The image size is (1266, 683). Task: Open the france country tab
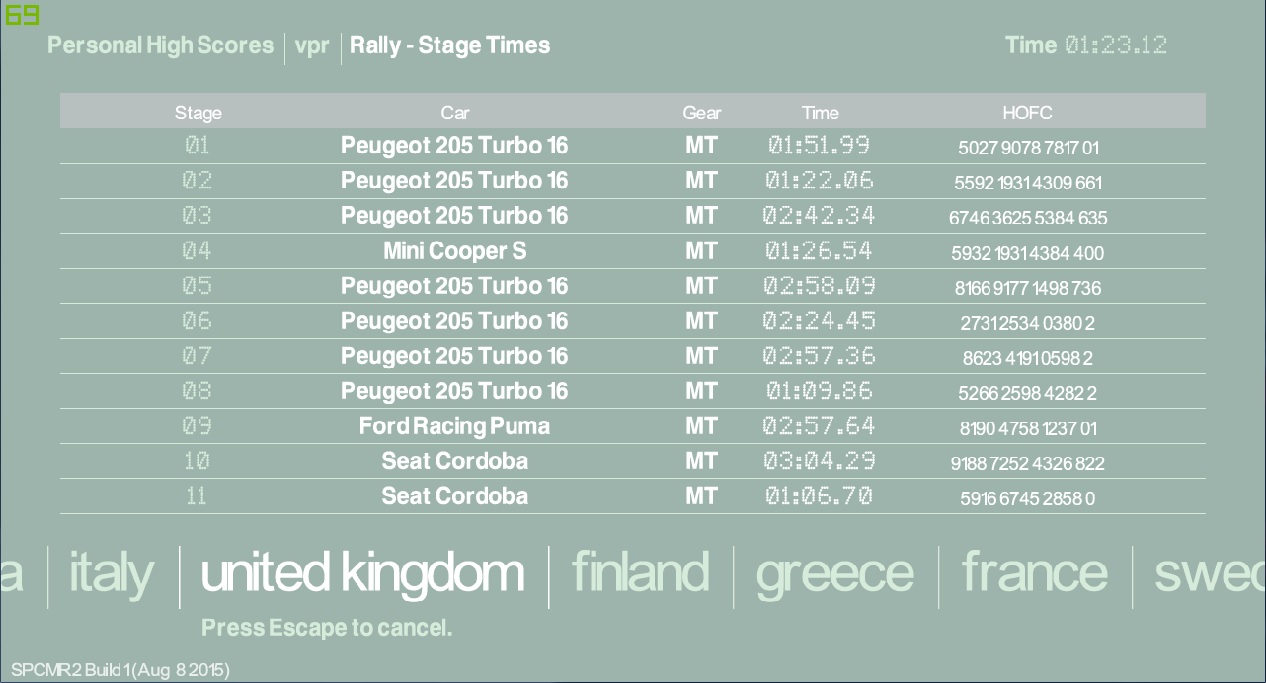[1034, 573]
